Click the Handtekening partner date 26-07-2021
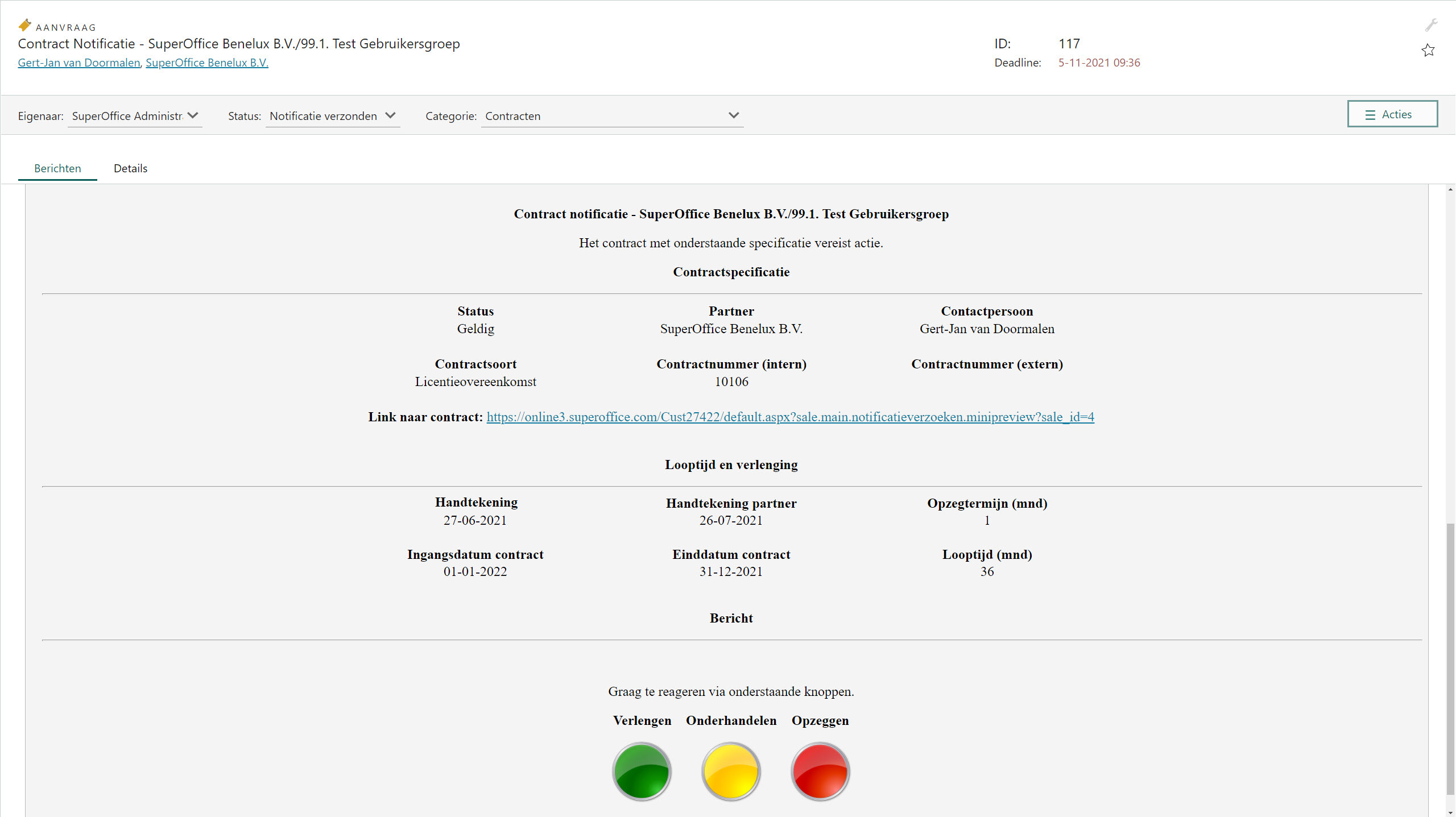 pos(731,520)
